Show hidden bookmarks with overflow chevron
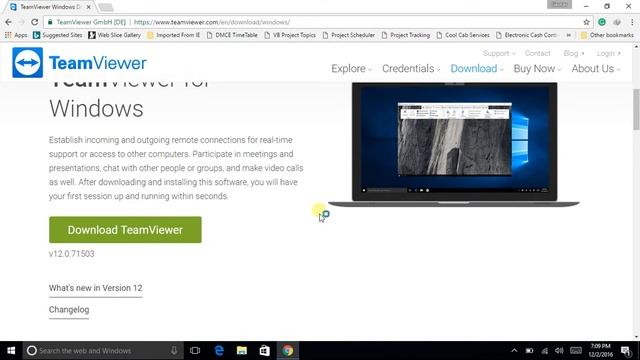Image resolution: width=640 pixels, height=360 pixels. [x=569, y=35]
